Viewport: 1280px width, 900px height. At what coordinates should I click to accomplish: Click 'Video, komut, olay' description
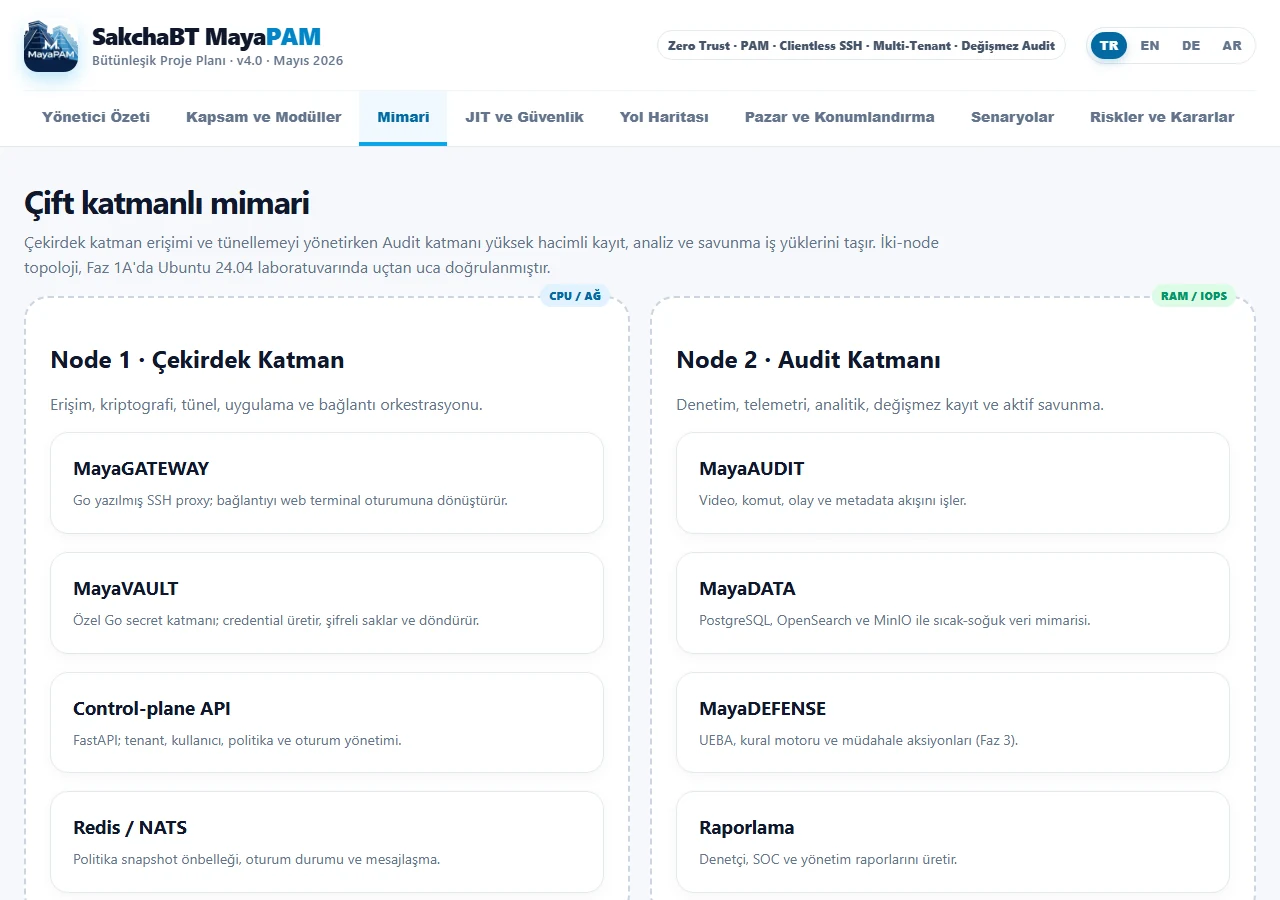(x=833, y=500)
